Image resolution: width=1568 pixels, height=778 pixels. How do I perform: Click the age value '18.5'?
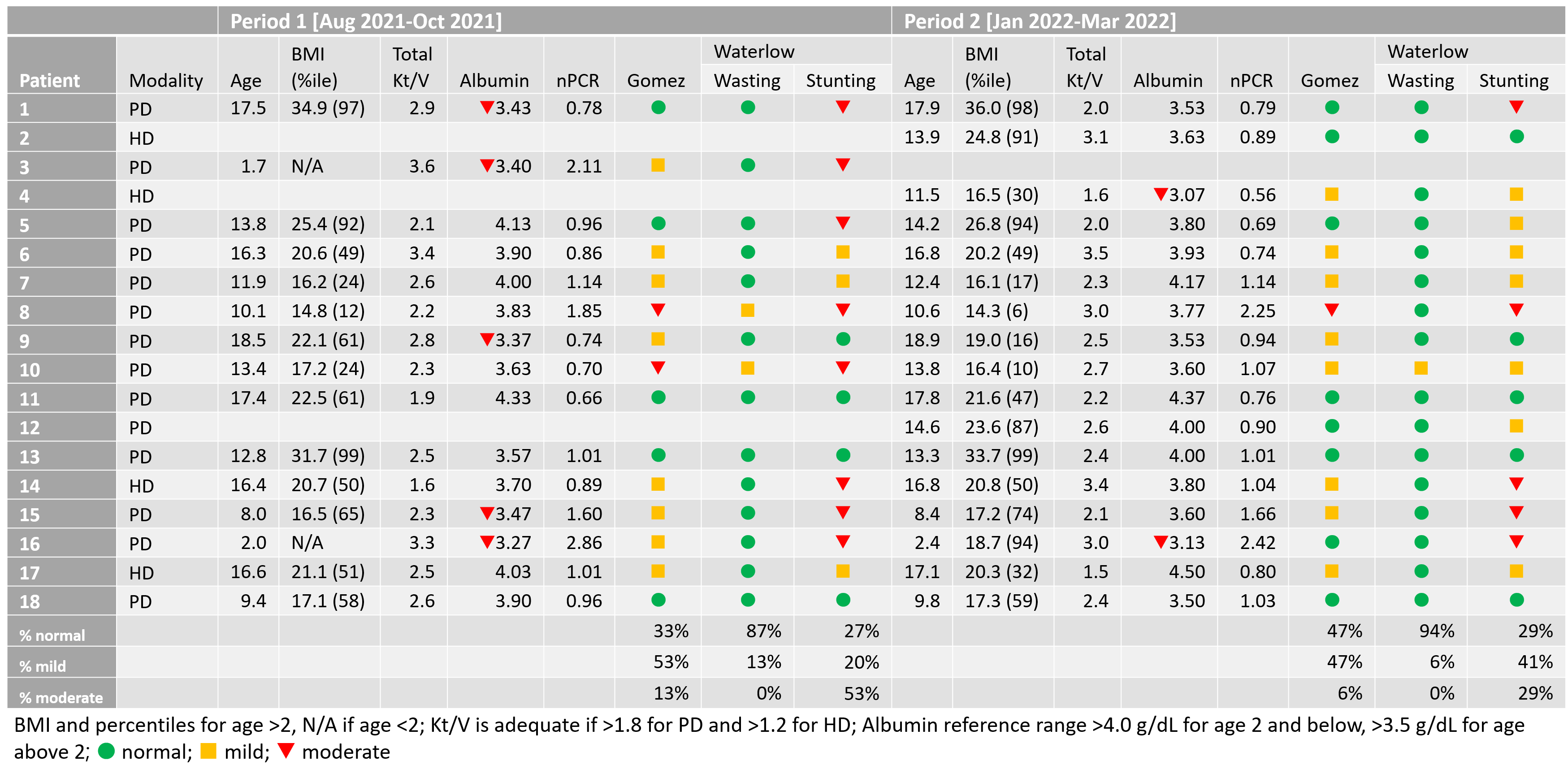point(248,340)
